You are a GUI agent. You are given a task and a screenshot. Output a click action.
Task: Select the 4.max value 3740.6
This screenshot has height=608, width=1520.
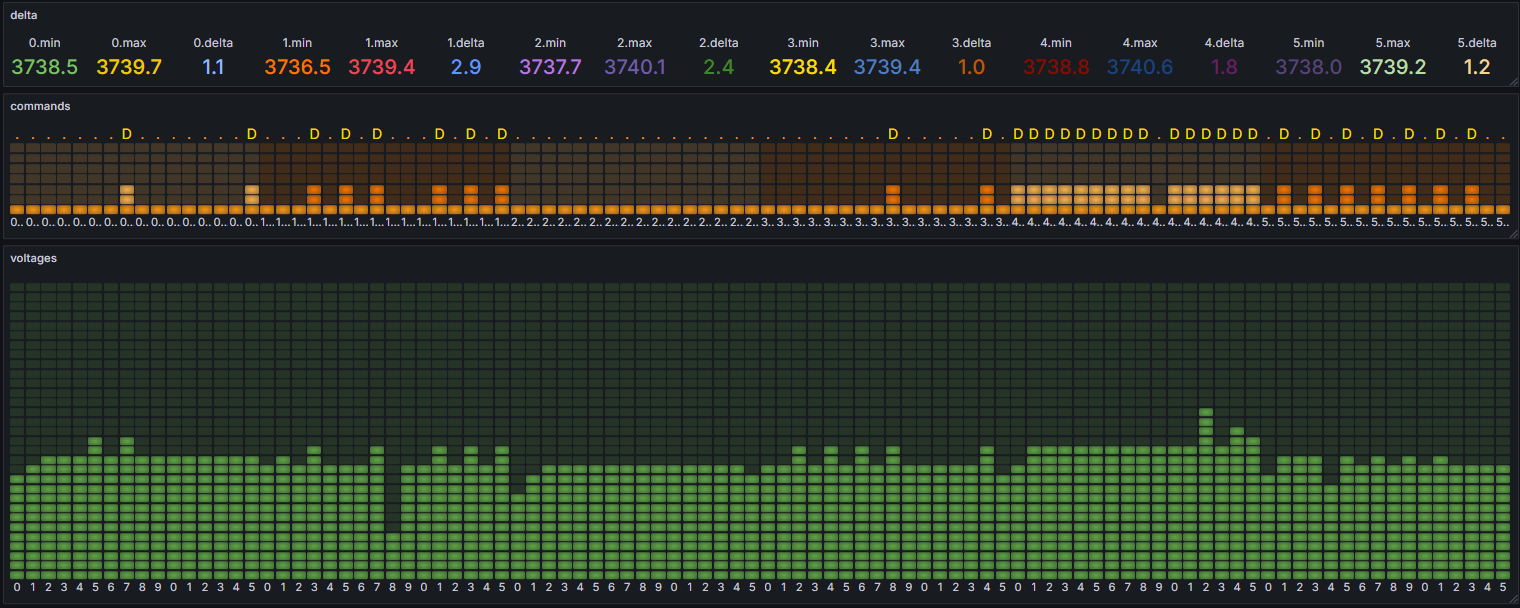(x=1140, y=67)
